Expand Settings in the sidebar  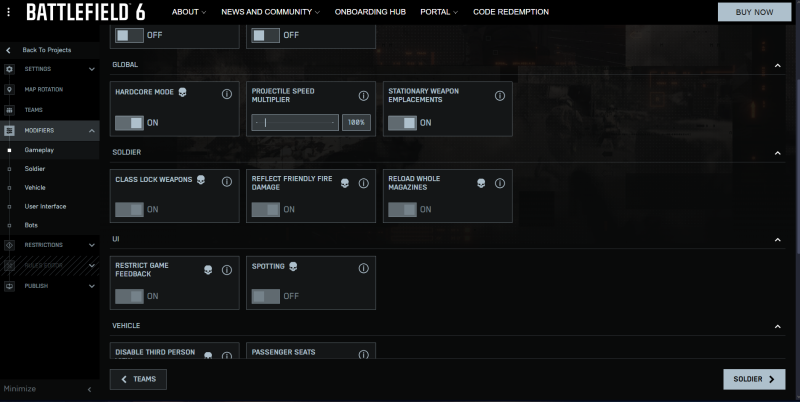tap(92, 69)
